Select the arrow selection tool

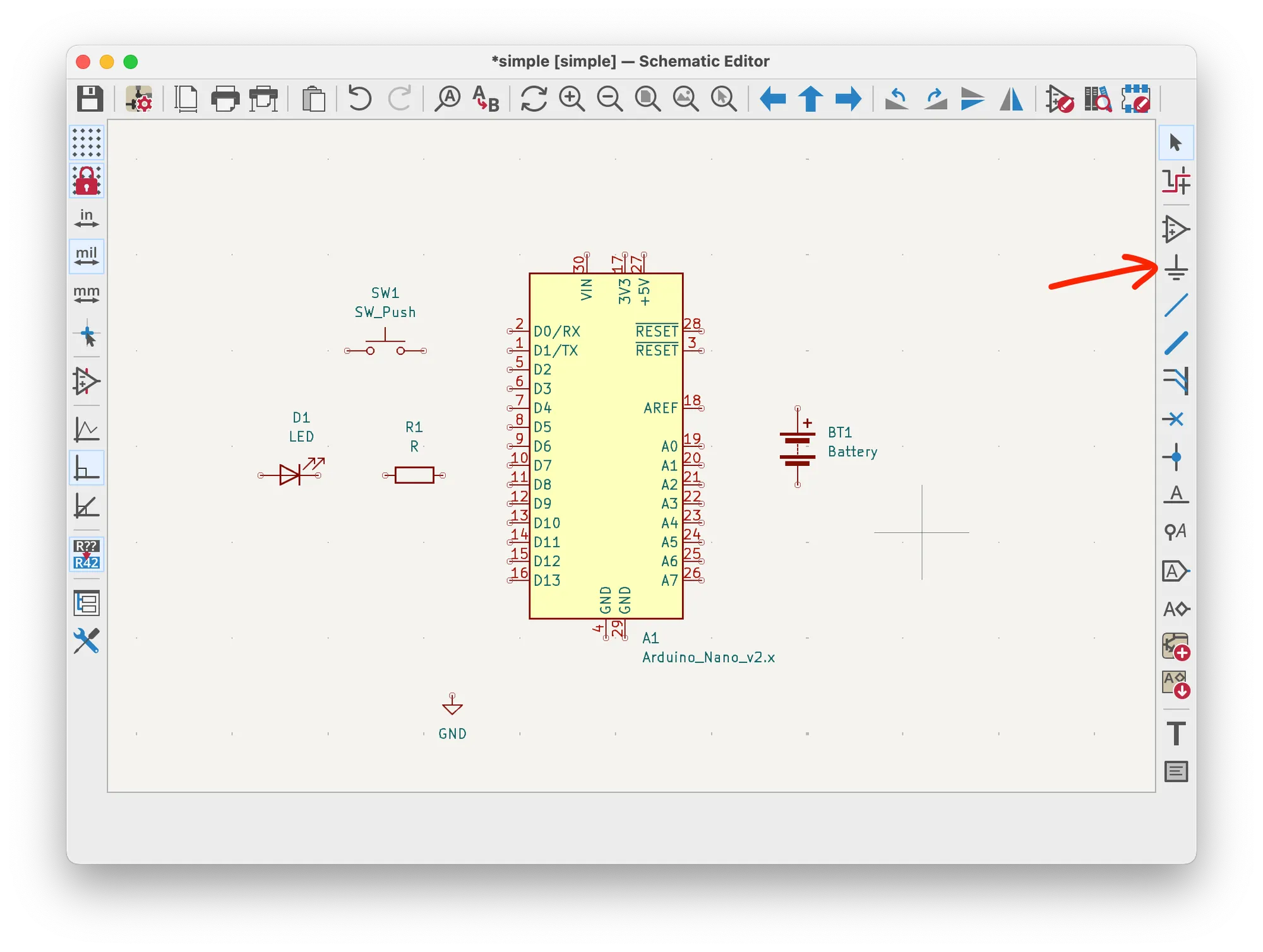[1176, 143]
